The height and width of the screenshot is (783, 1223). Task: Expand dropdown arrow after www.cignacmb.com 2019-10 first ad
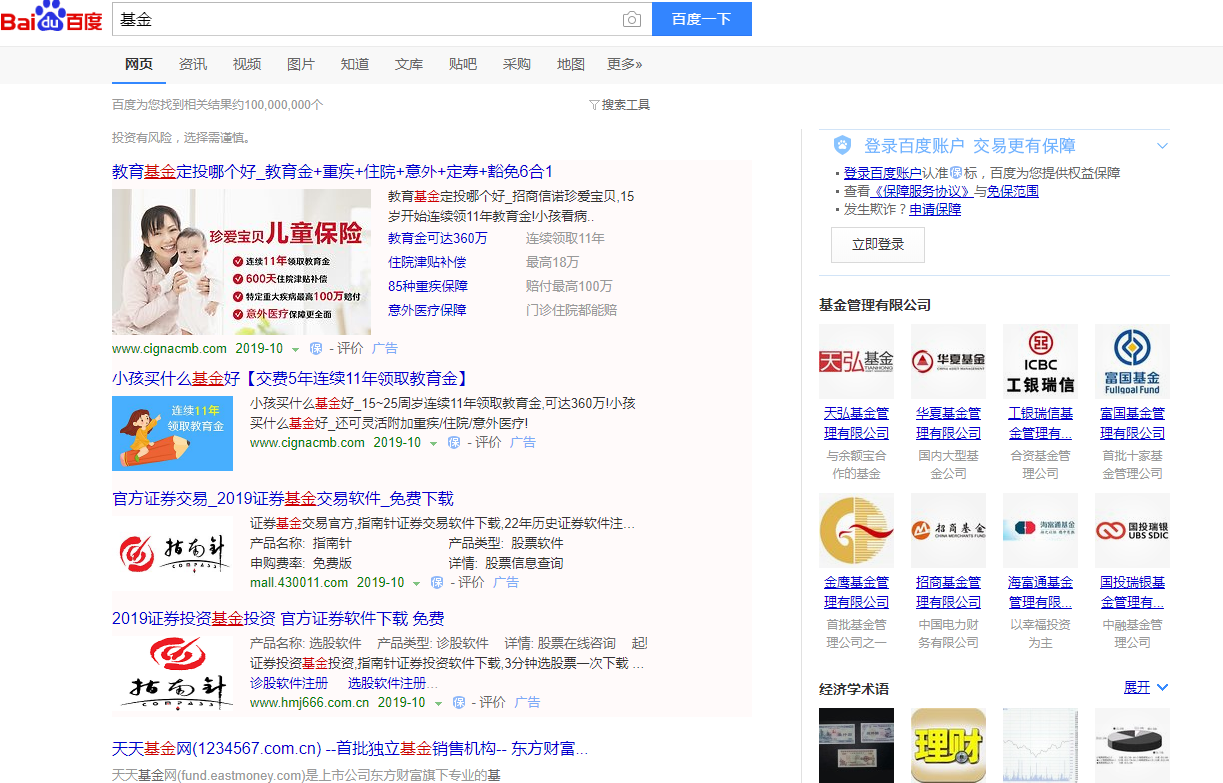[295, 350]
